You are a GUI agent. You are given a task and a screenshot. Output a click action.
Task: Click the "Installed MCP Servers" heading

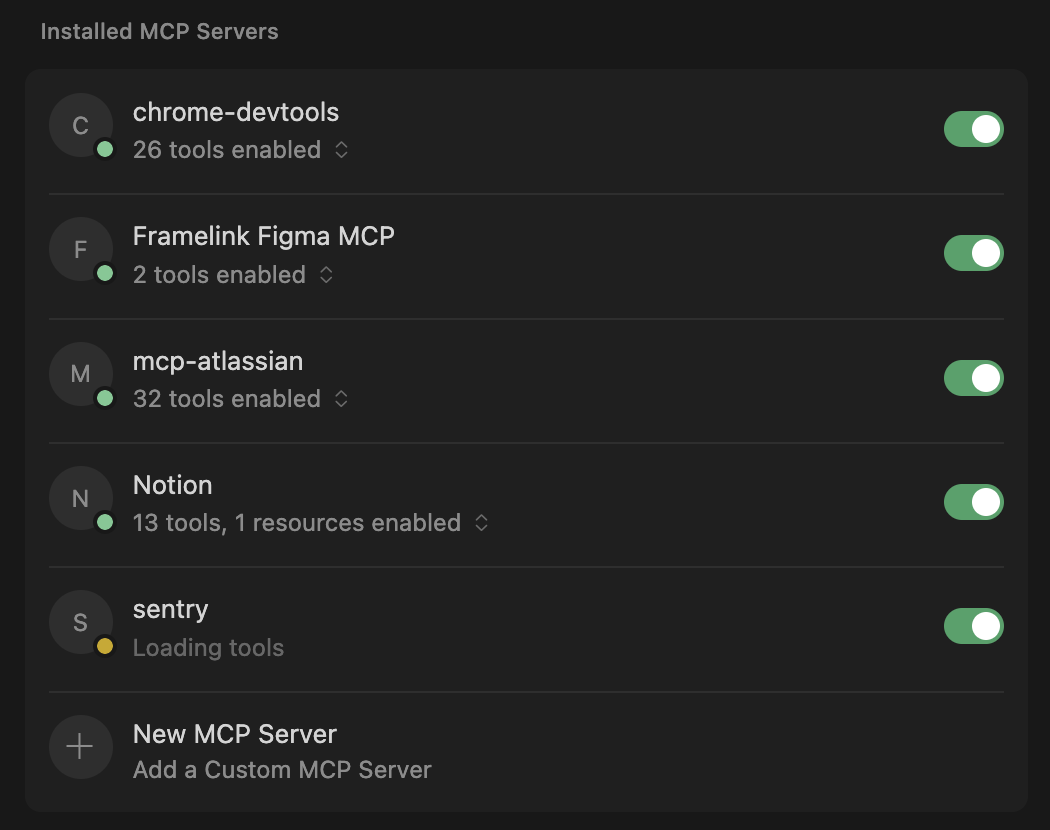coord(159,31)
